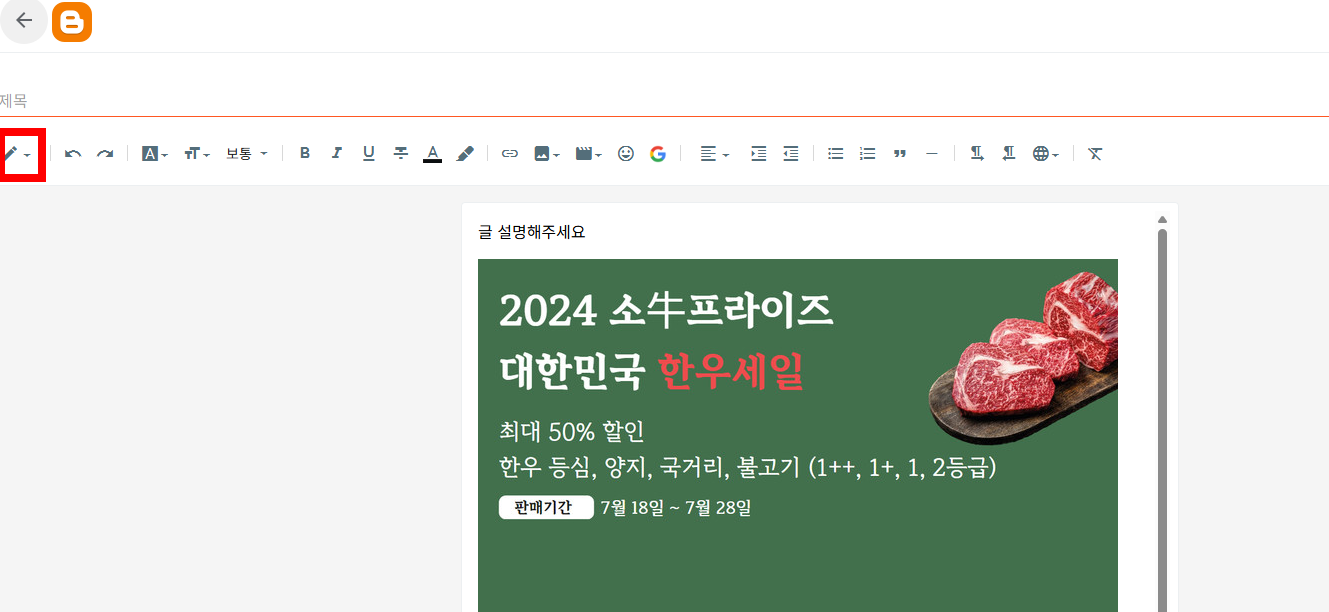Open the insert video menu
This screenshot has width=1329, height=612.
588,154
